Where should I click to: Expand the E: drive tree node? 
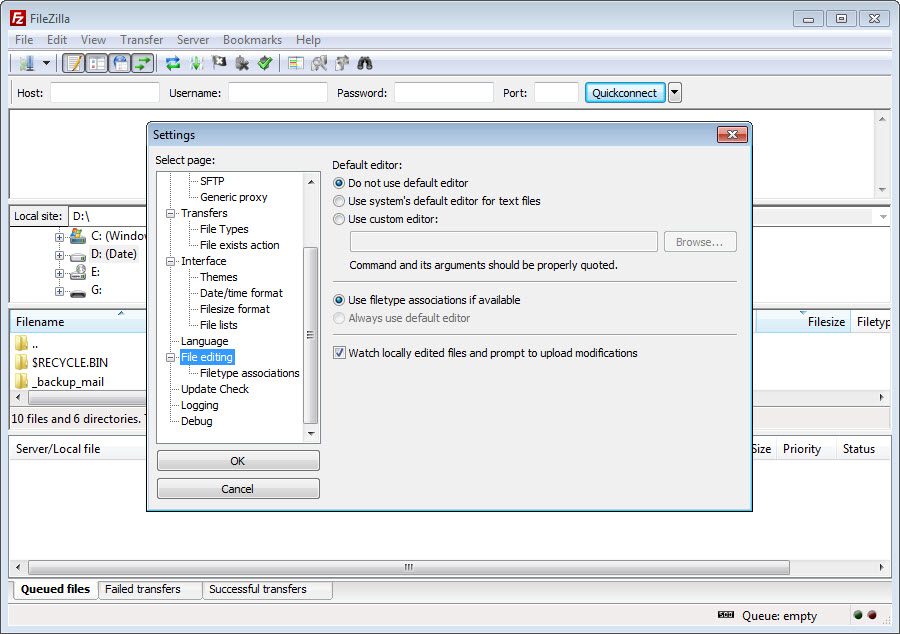pos(59,273)
